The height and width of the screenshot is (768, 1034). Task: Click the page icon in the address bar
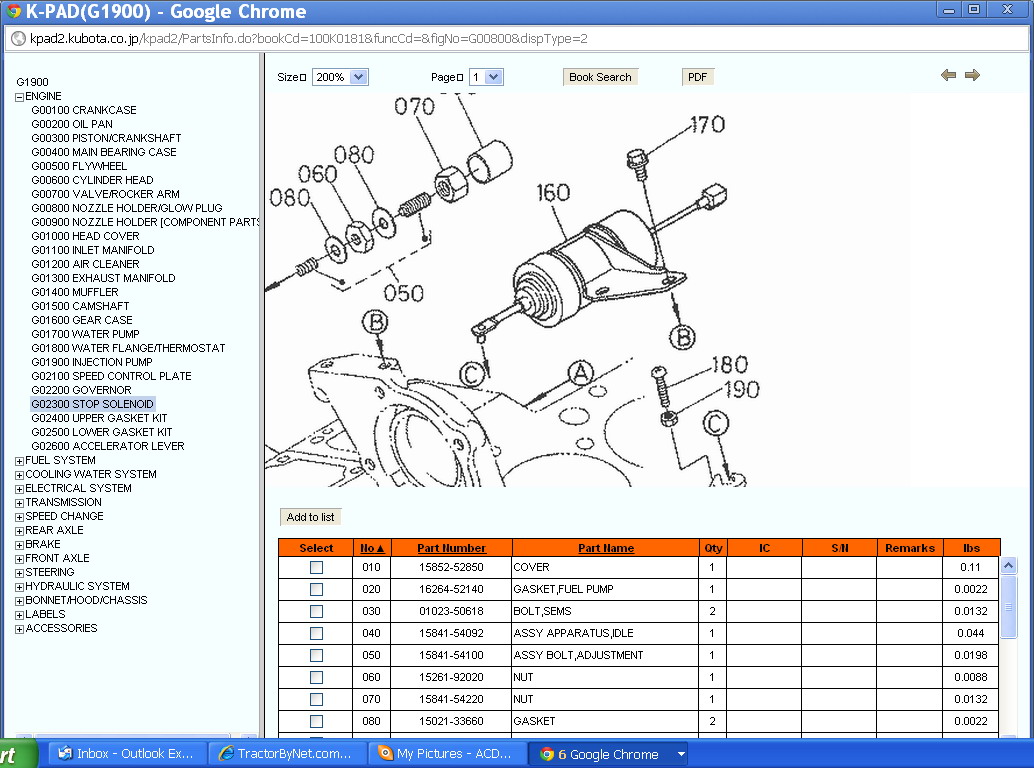tap(18, 39)
